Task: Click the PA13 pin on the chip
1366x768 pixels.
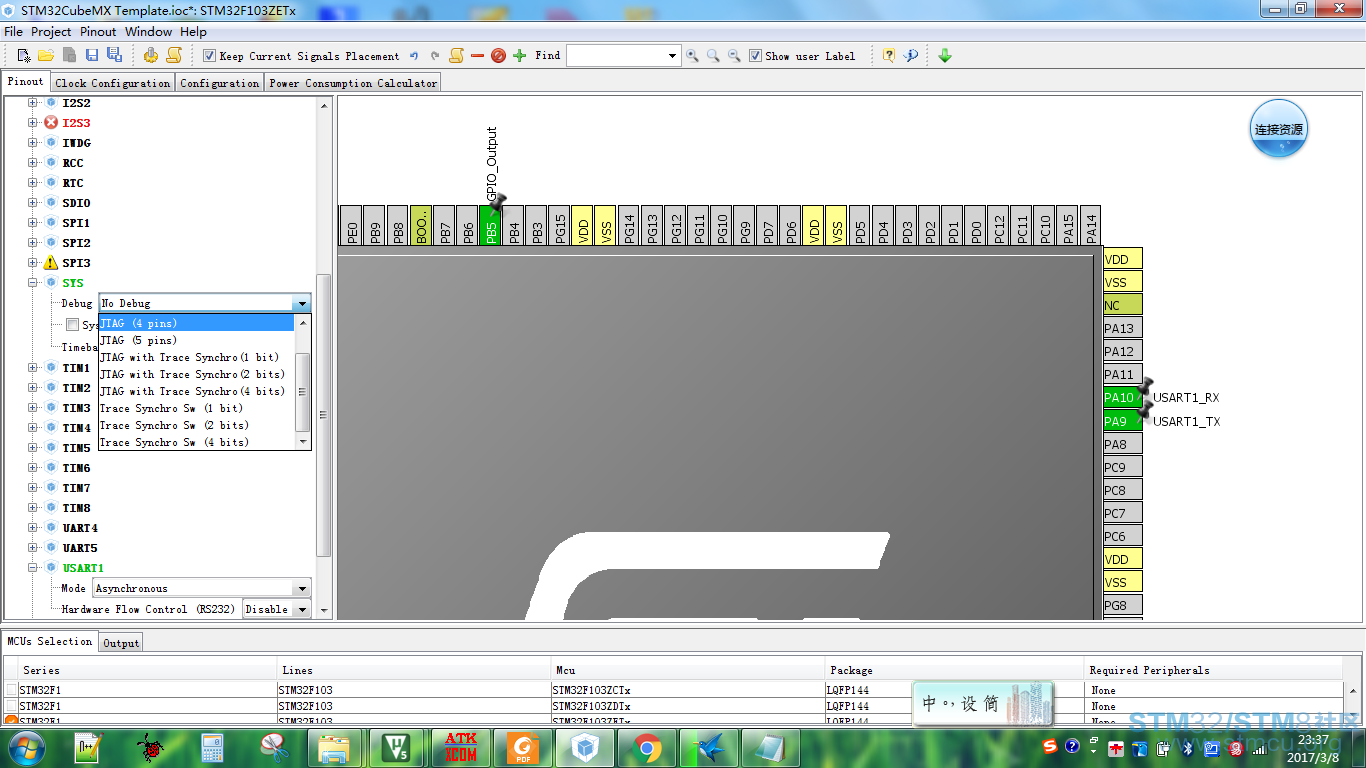Action: (x=1122, y=328)
